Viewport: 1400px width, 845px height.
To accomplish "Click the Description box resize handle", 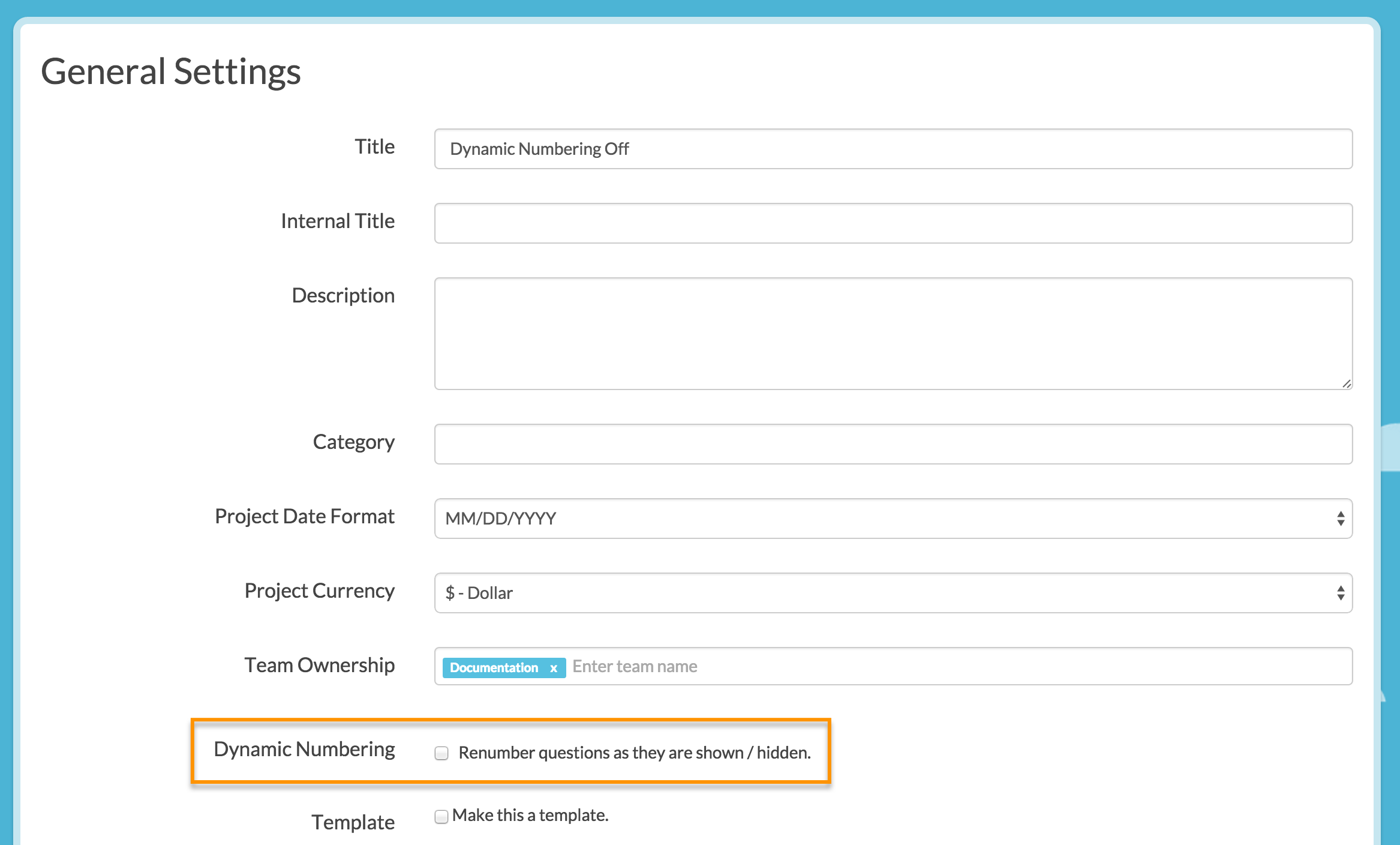I will pyautogui.click(x=1346, y=383).
